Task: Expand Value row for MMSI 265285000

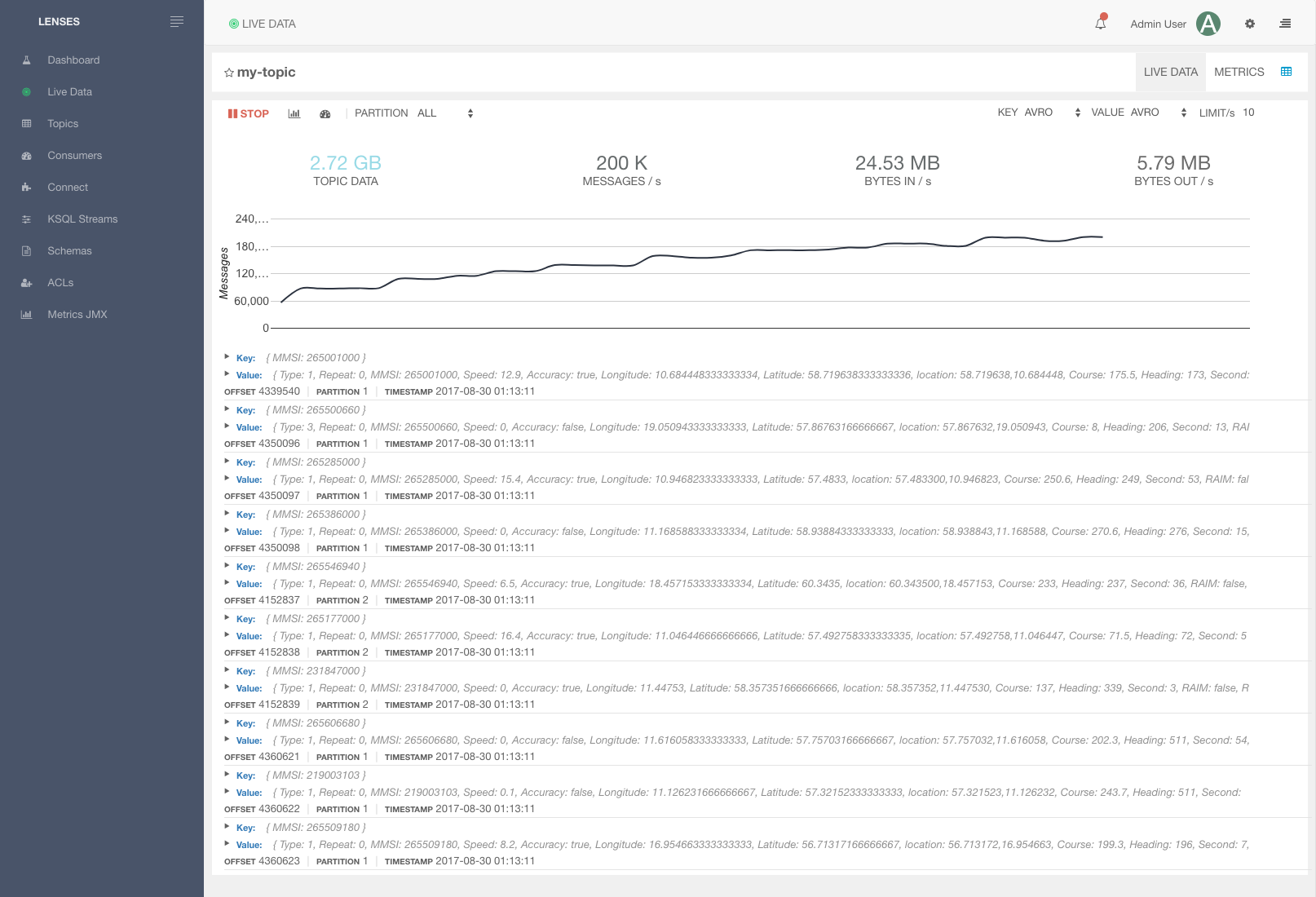Action: 227,479
